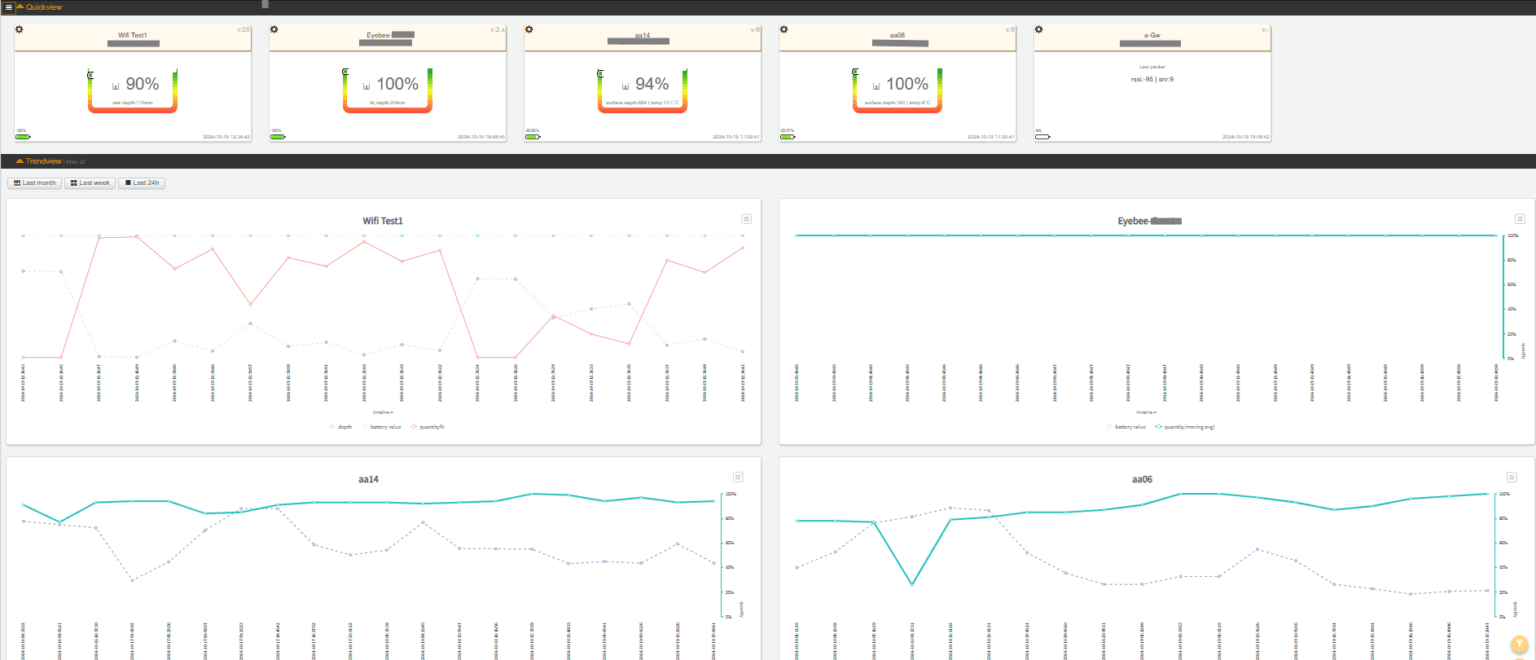Image resolution: width=1536 pixels, height=660 pixels.
Task: Open settings gear on aa06 card
Action: 784,29
